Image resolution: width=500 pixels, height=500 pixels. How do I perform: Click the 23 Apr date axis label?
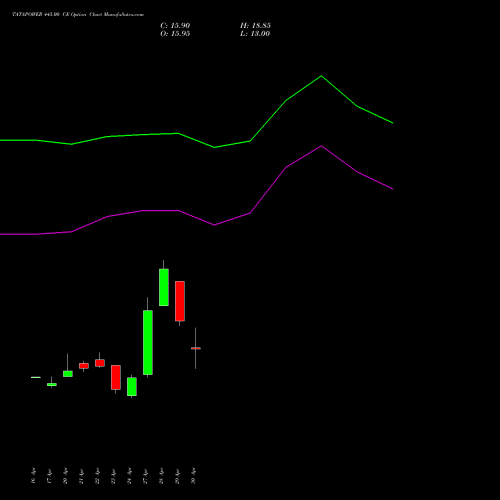pyautogui.click(x=113, y=476)
